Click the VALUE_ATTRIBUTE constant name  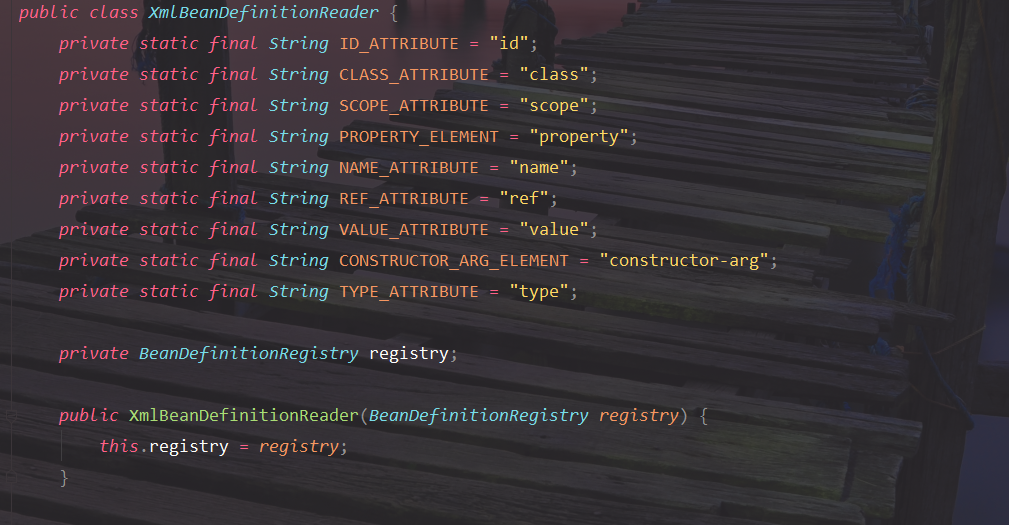414,229
